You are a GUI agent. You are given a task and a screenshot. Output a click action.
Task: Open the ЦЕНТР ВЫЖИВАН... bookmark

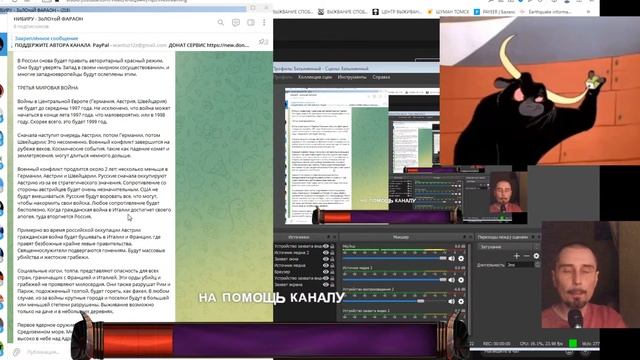coord(397,12)
